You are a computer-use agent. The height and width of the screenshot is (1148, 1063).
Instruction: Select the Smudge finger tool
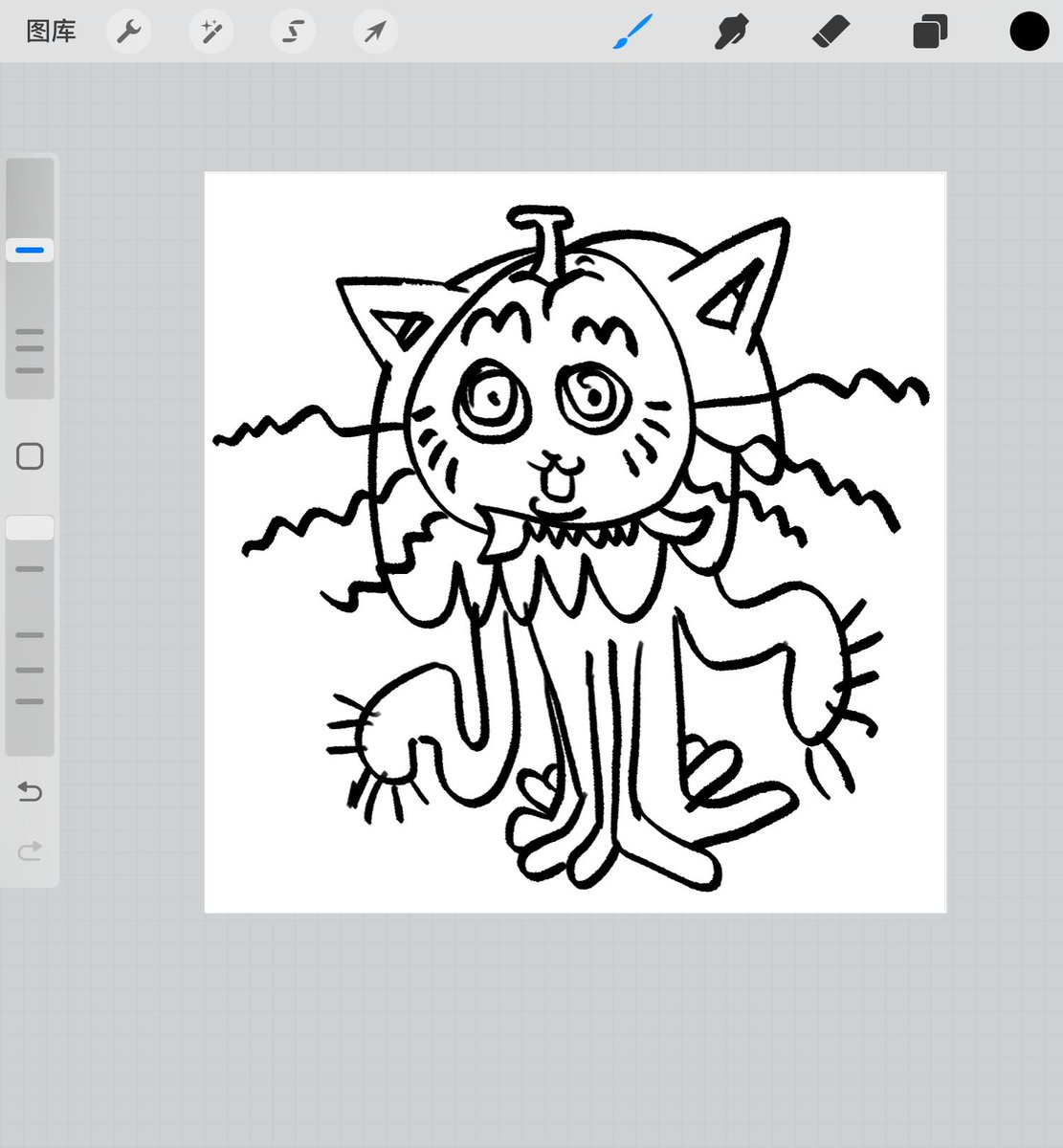(731, 32)
